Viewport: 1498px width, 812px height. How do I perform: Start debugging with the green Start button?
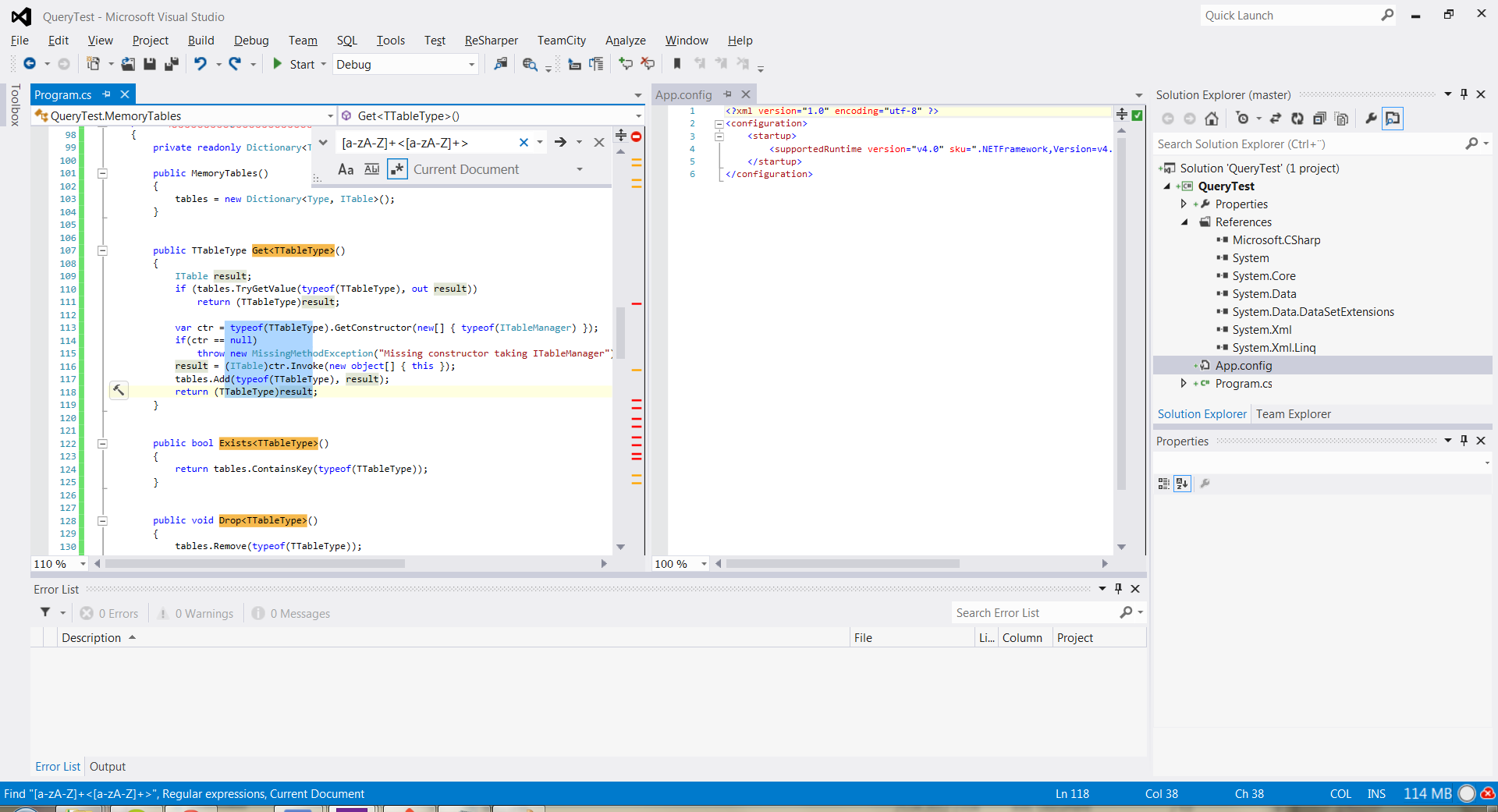click(x=293, y=64)
